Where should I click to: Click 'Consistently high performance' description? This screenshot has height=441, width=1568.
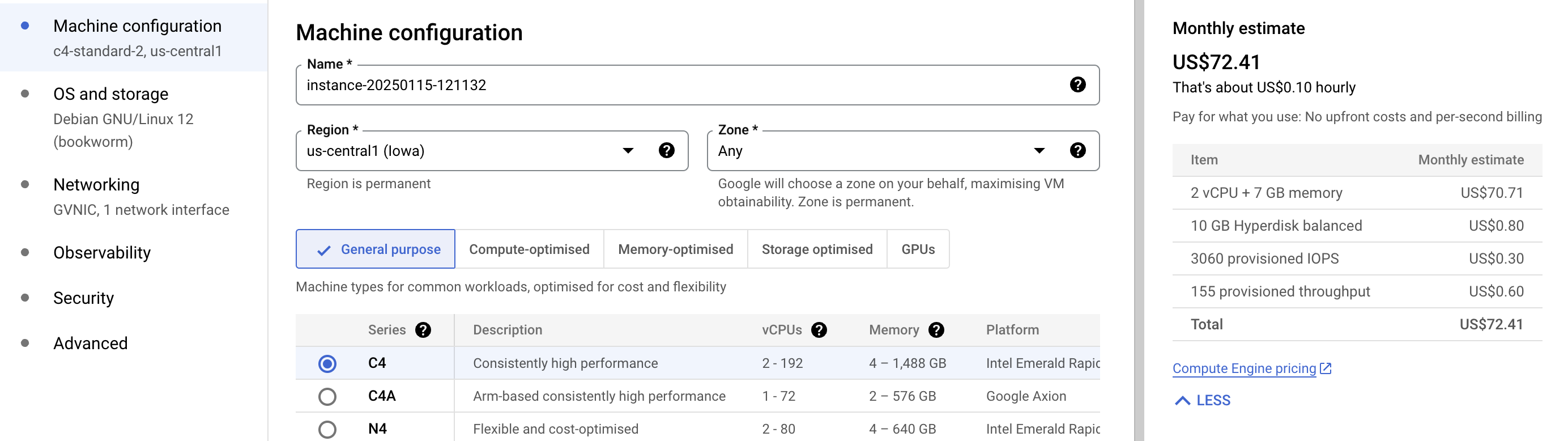[565, 364]
